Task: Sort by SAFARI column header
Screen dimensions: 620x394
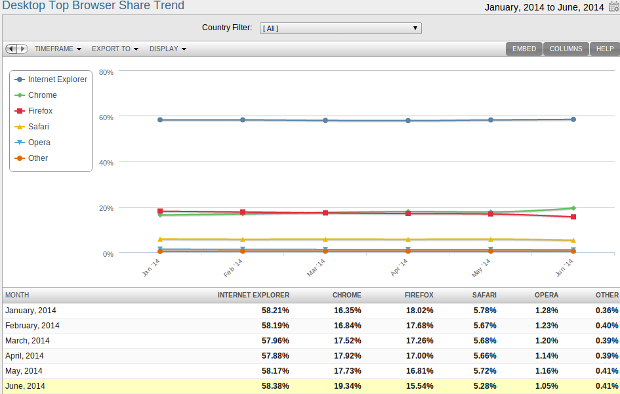Action: coord(484,295)
